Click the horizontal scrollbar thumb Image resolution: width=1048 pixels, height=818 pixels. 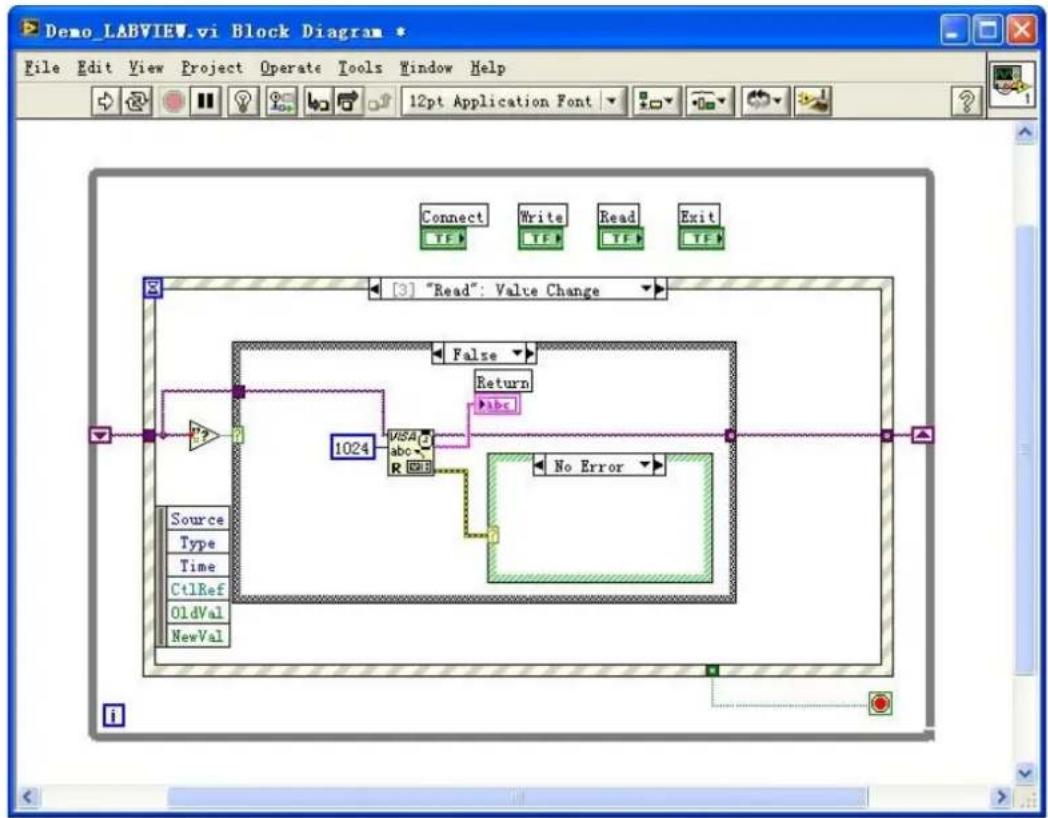click(517, 797)
